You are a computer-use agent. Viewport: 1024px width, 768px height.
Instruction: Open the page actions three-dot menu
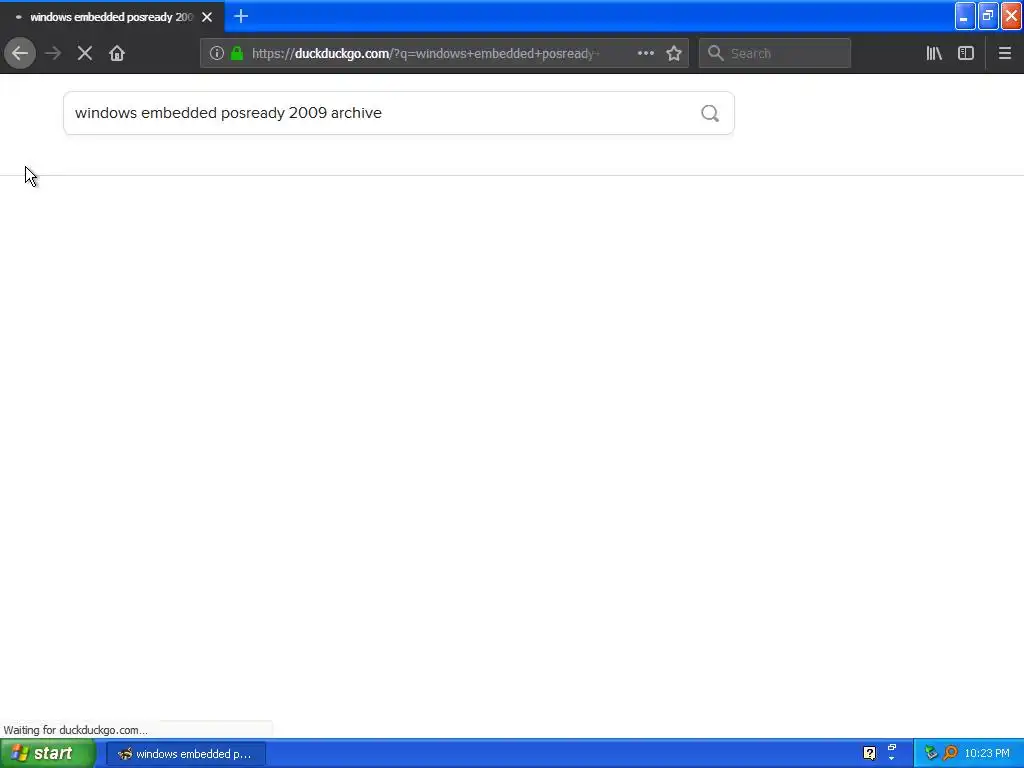coord(645,53)
